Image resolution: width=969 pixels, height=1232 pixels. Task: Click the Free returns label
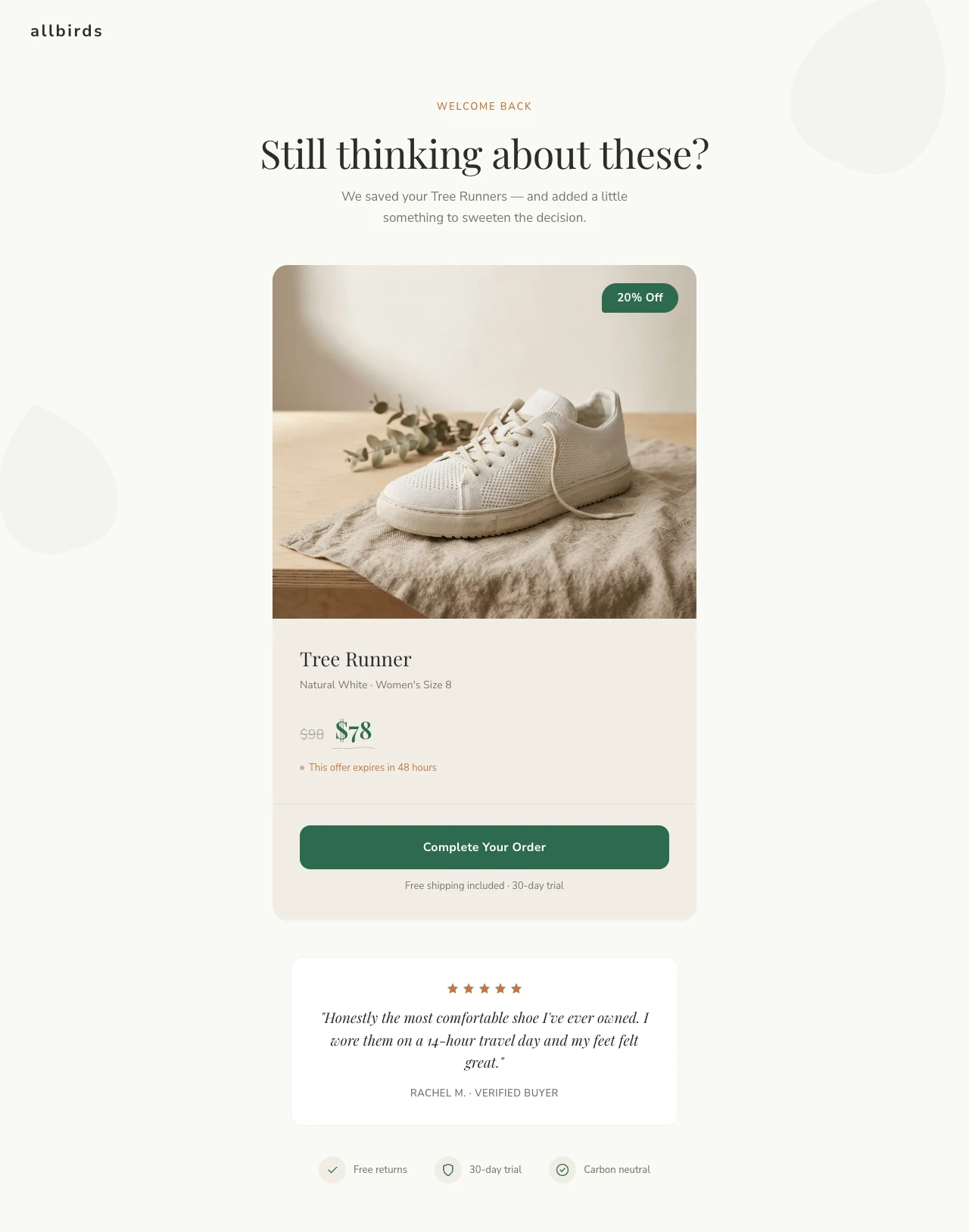pos(380,1170)
